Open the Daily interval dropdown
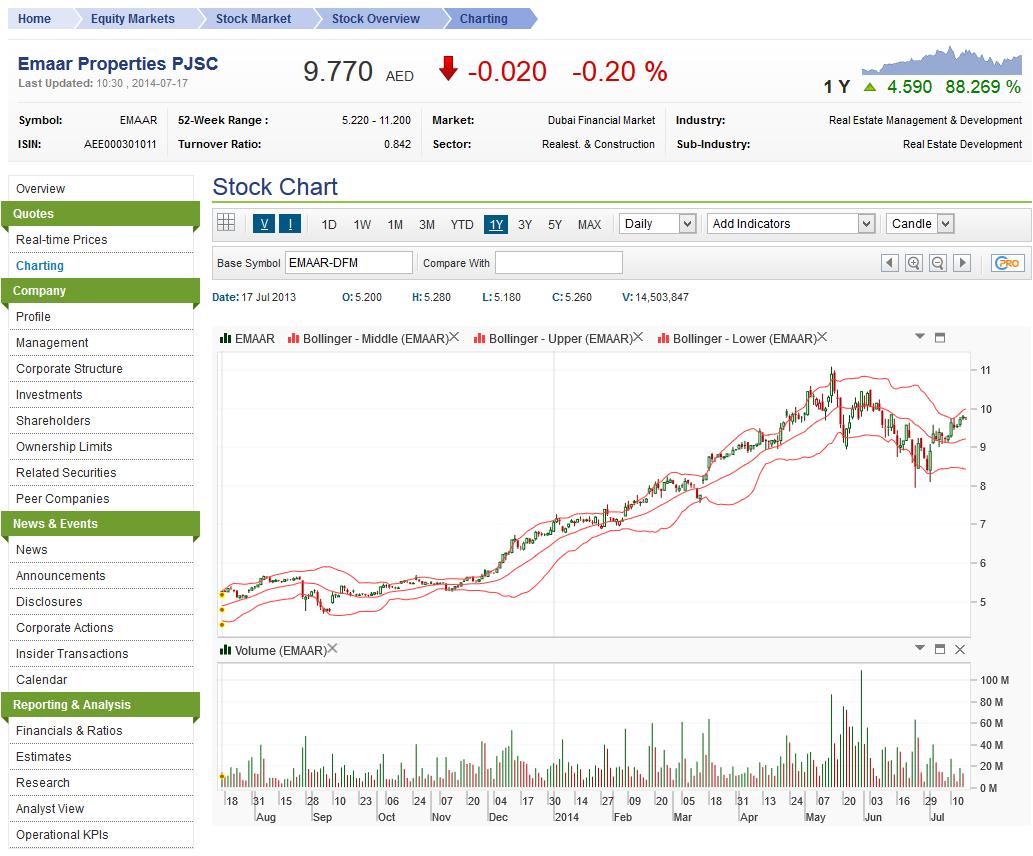 [x=657, y=223]
